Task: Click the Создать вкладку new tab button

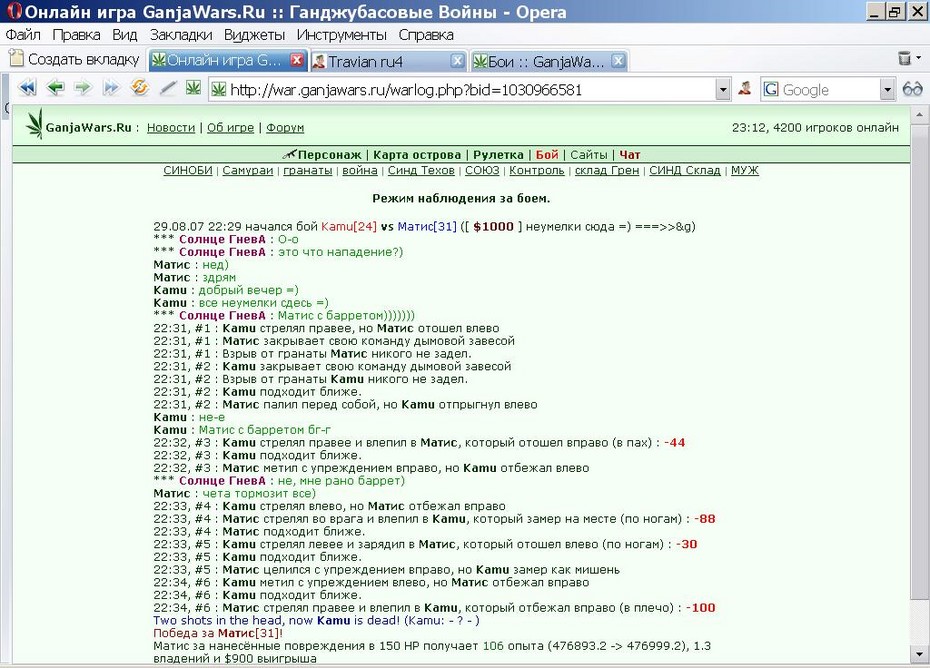Action: [75, 59]
